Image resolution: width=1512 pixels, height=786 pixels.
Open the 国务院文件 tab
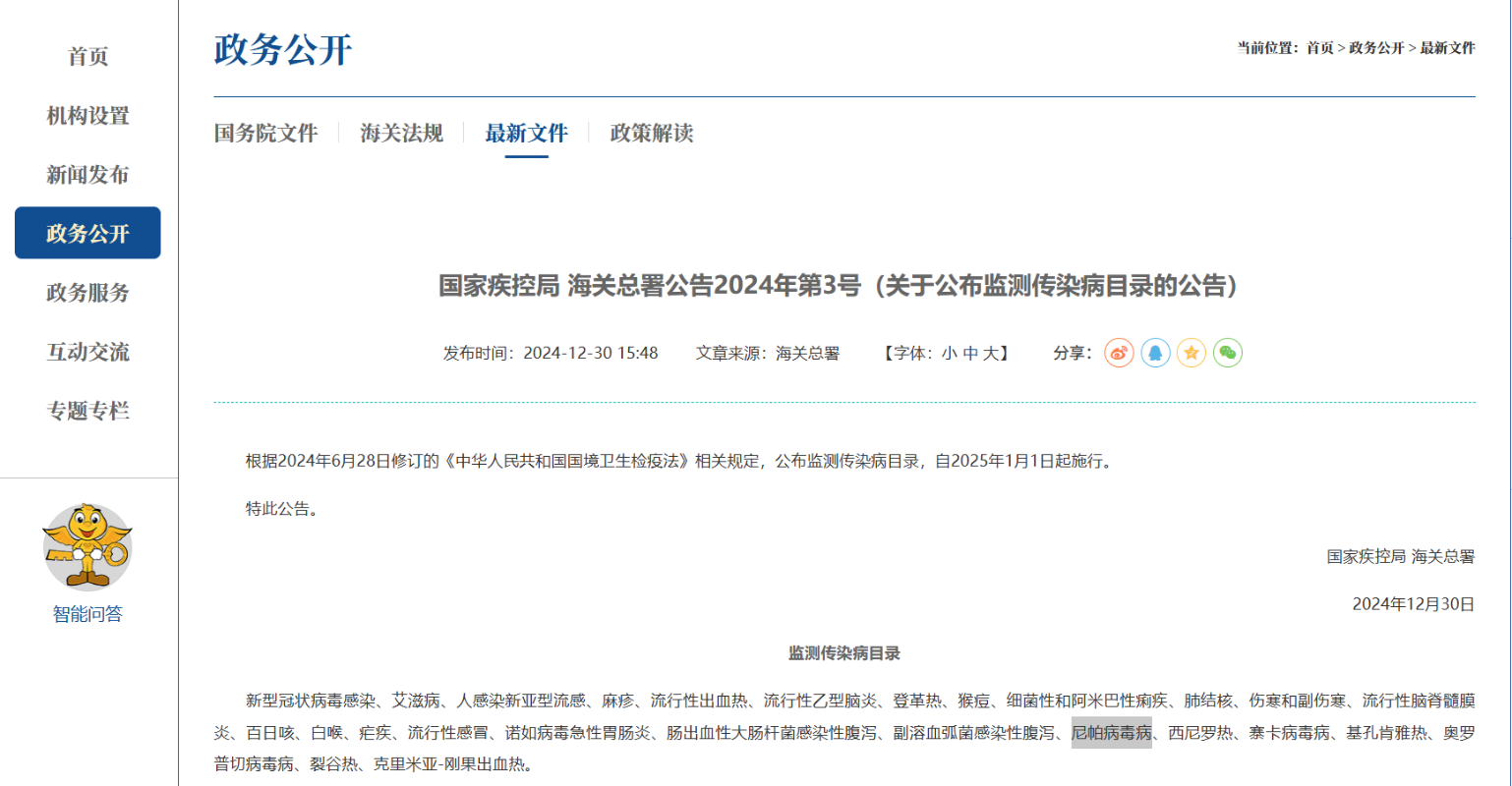[x=265, y=134]
